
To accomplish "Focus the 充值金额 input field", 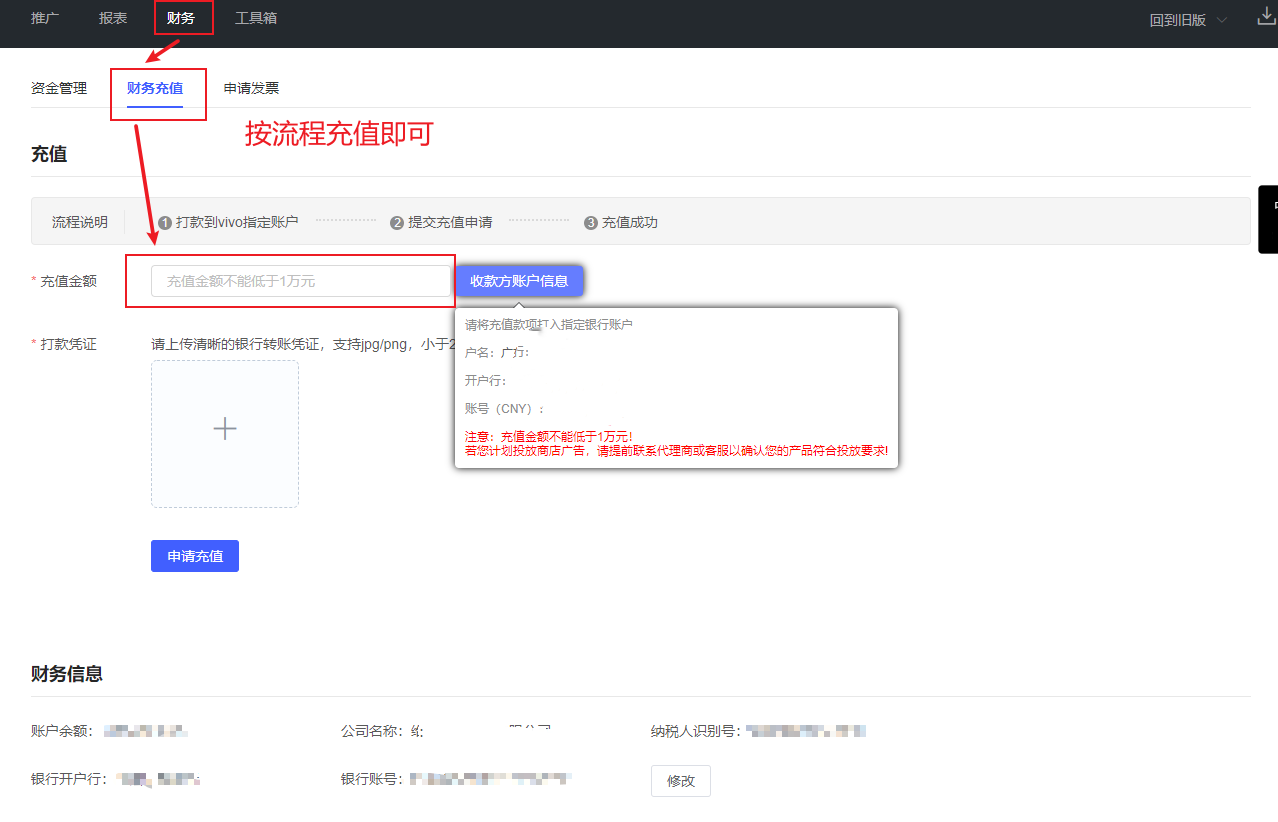I will pos(300,281).
